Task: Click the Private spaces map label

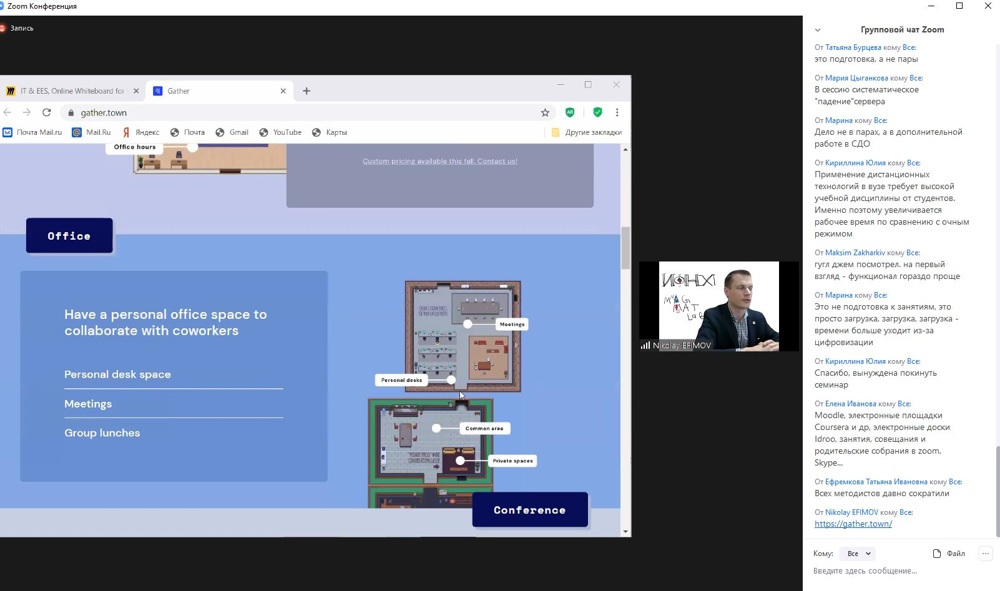Action: tap(513, 460)
